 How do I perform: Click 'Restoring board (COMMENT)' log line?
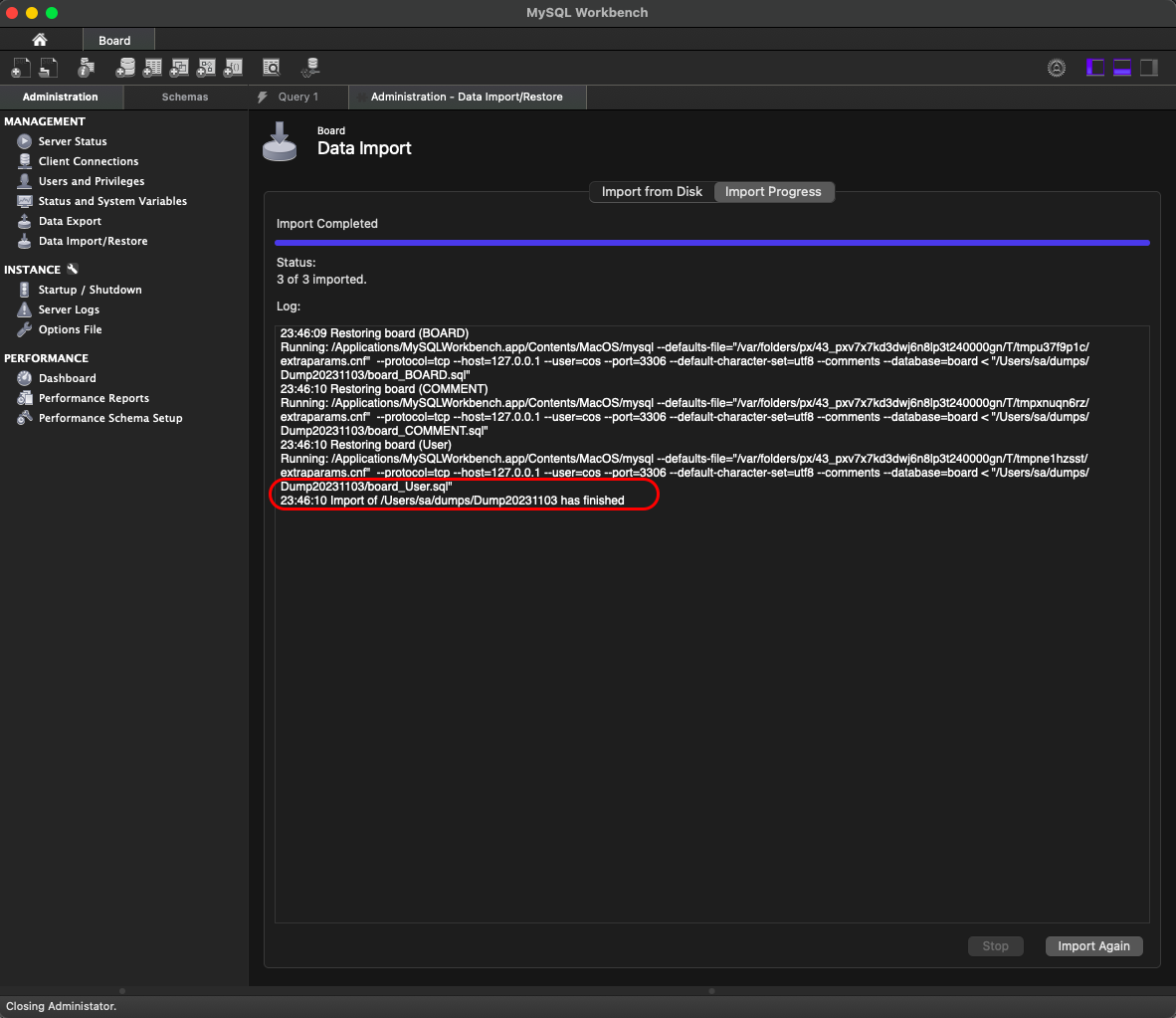[384, 389]
